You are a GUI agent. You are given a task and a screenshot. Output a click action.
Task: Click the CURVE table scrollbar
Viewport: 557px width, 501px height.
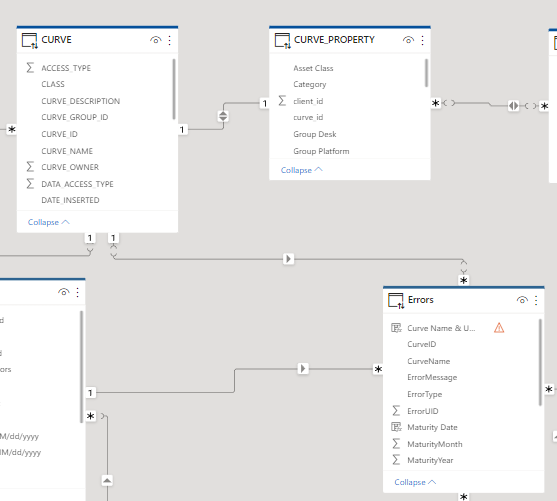(174, 89)
